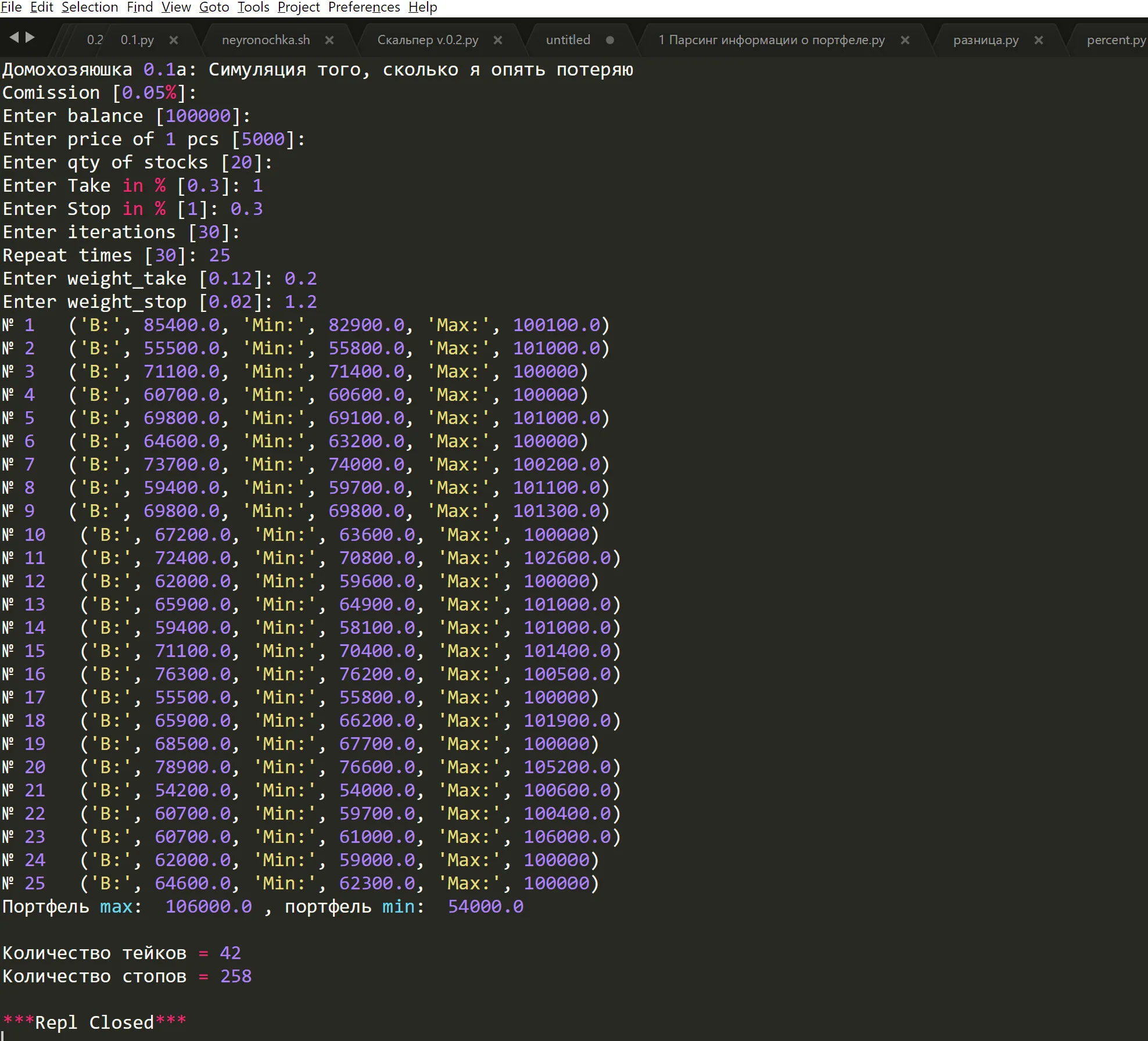Click the unsaved dot on untitled tab
This screenshot has height=1041, width=1148.
[x=610, y=40]
